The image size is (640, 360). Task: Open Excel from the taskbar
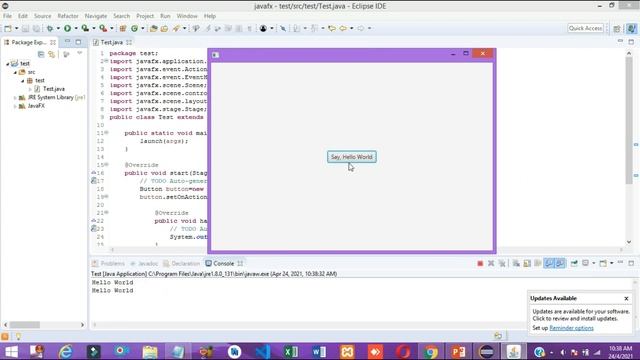click(x=291, y=351)
